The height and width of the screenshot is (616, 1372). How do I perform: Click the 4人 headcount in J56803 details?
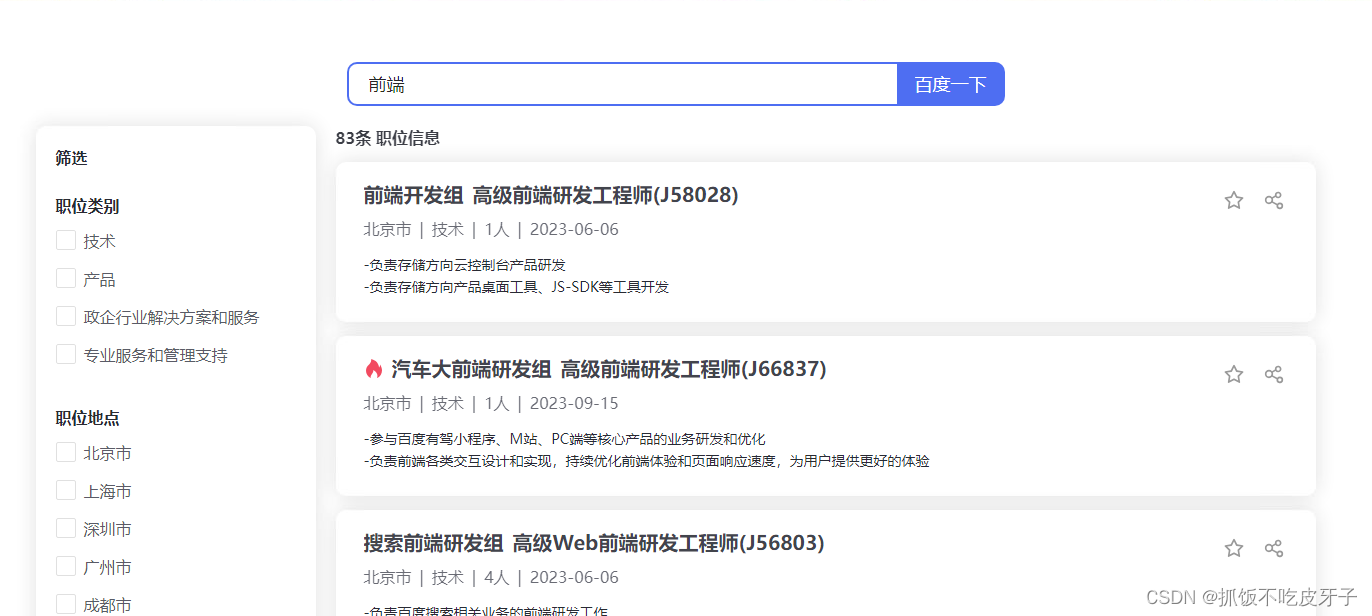coord(497,578)
